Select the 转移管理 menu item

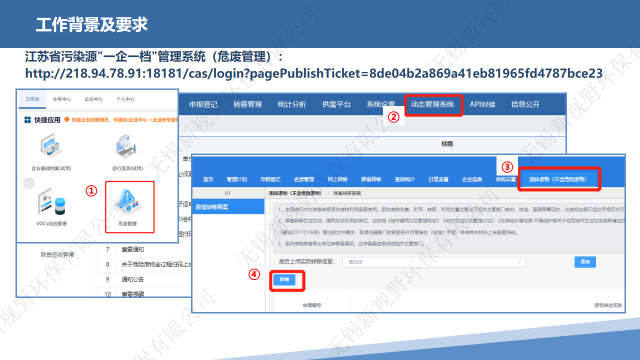(247, 104)
